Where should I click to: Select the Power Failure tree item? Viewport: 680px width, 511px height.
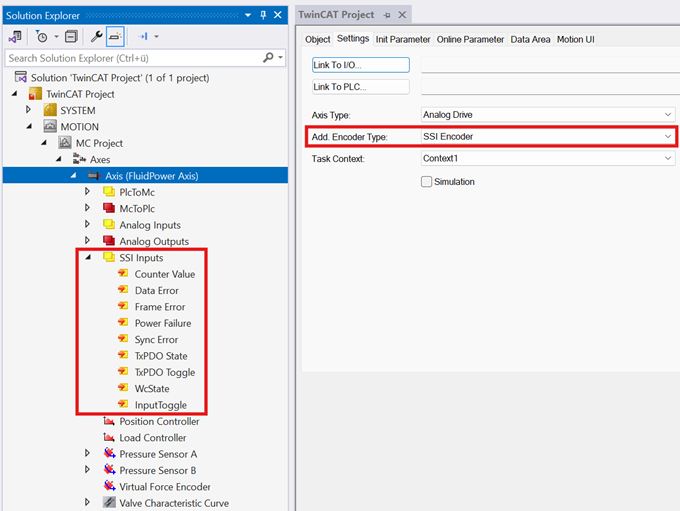pos(163,323)
